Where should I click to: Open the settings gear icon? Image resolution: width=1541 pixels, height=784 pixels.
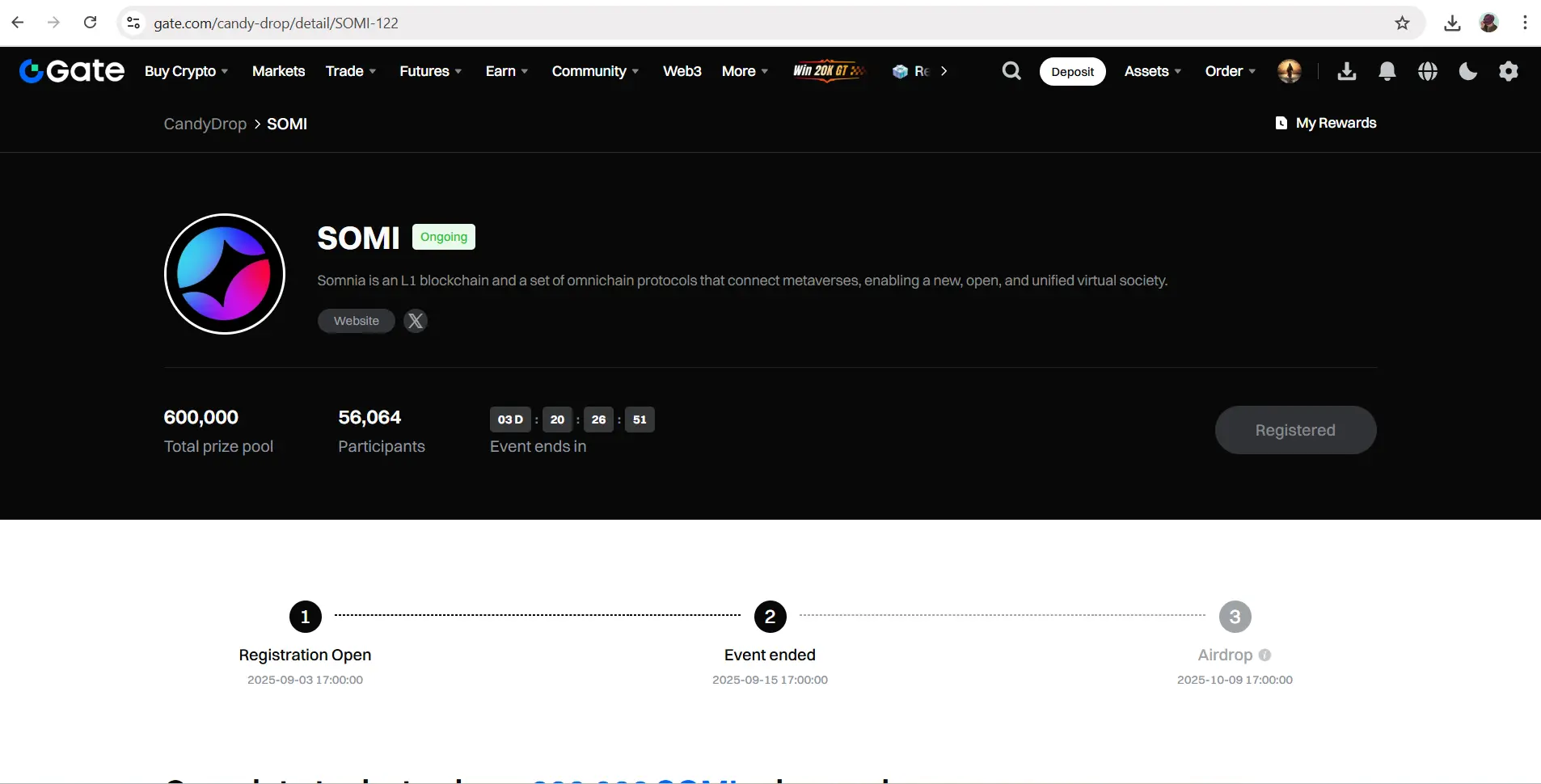pyautogui.click(x=1509, y=71)
